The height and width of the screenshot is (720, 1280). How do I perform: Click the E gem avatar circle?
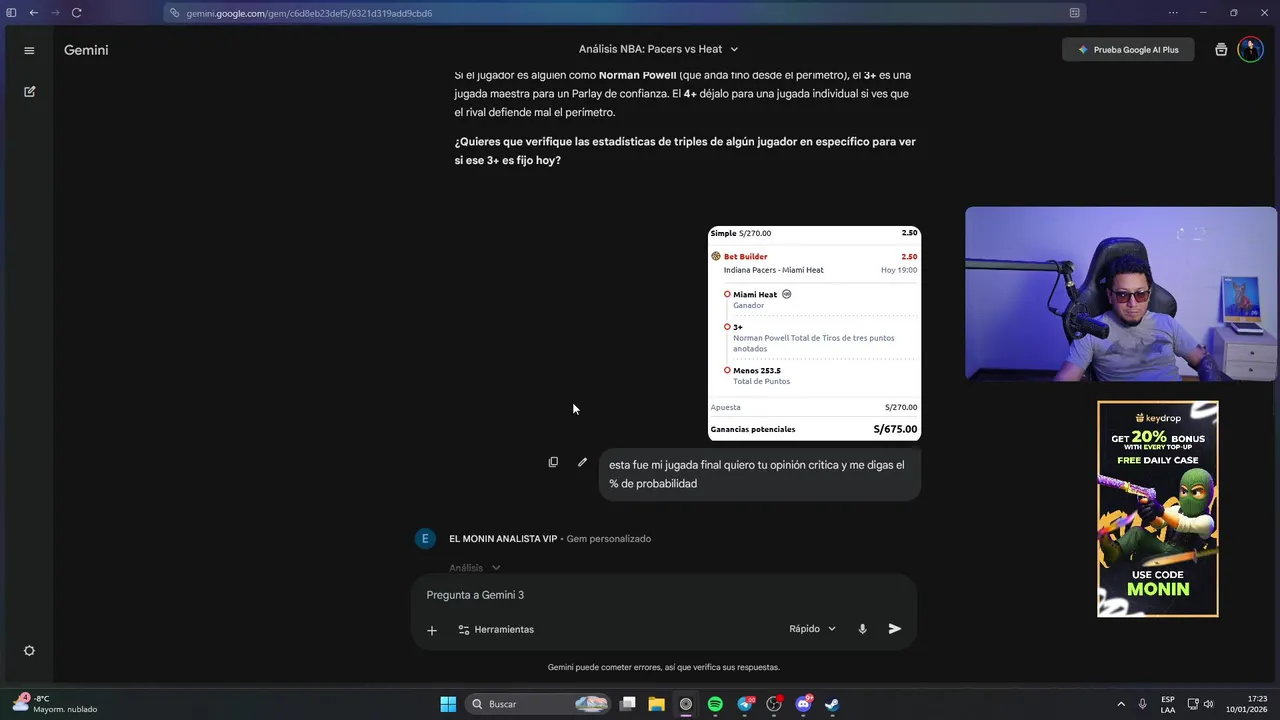pyautogui.click(x=425, y=539)
